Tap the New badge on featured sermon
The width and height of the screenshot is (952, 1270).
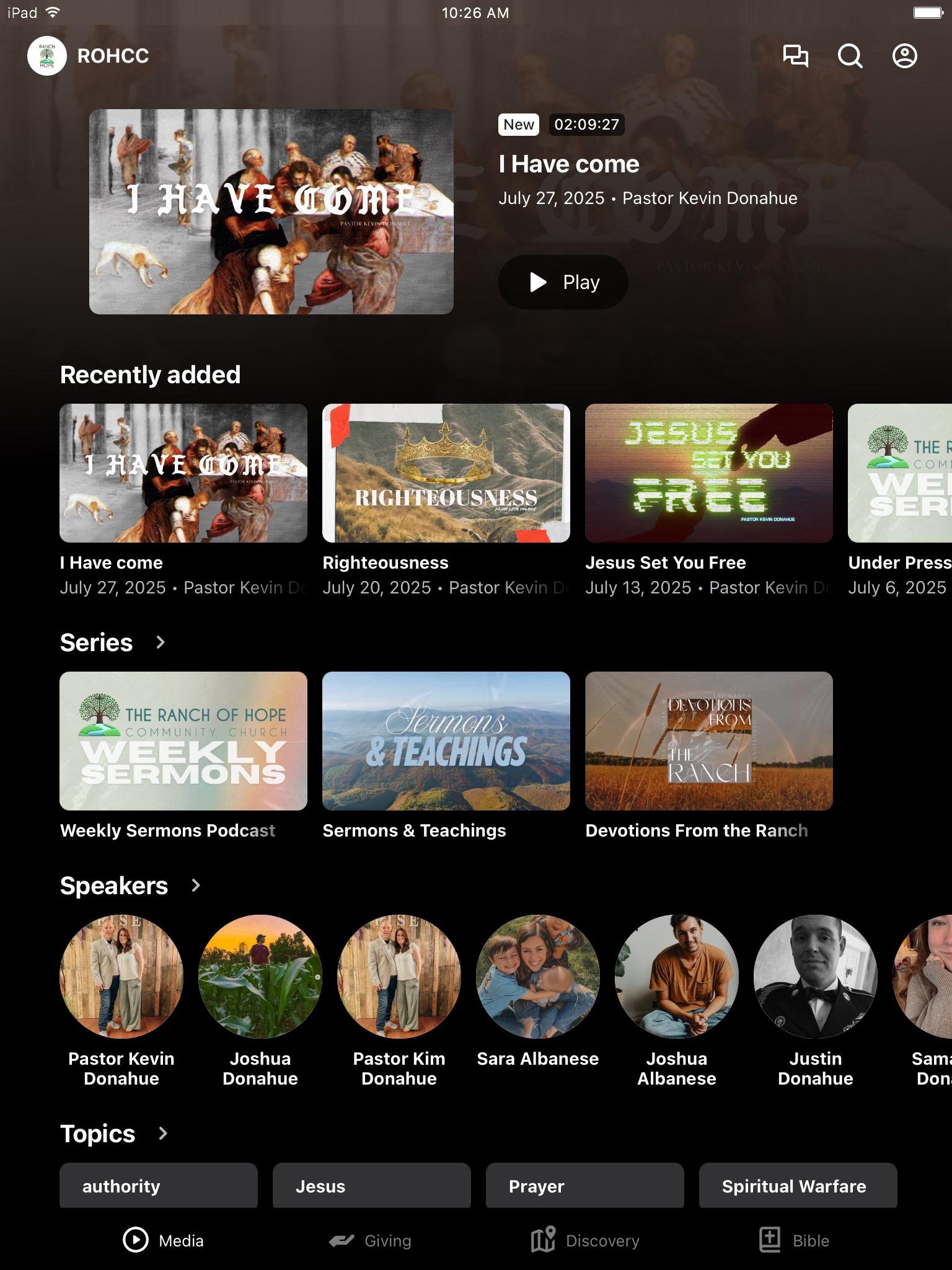[519, 125]
